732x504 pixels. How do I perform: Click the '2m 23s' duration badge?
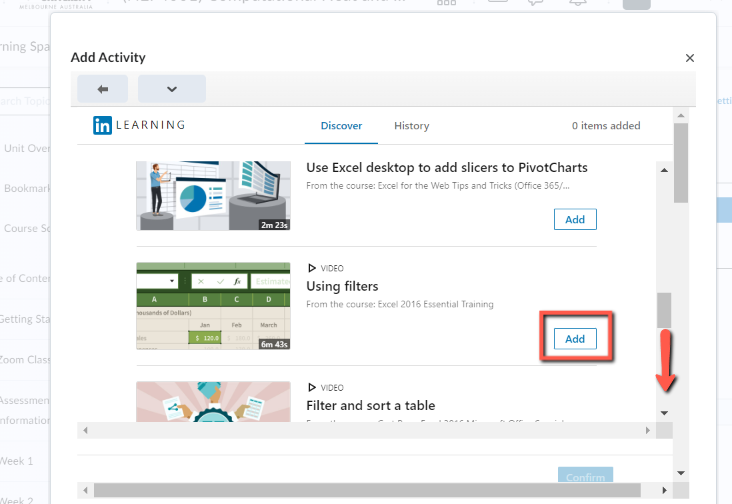274,225
